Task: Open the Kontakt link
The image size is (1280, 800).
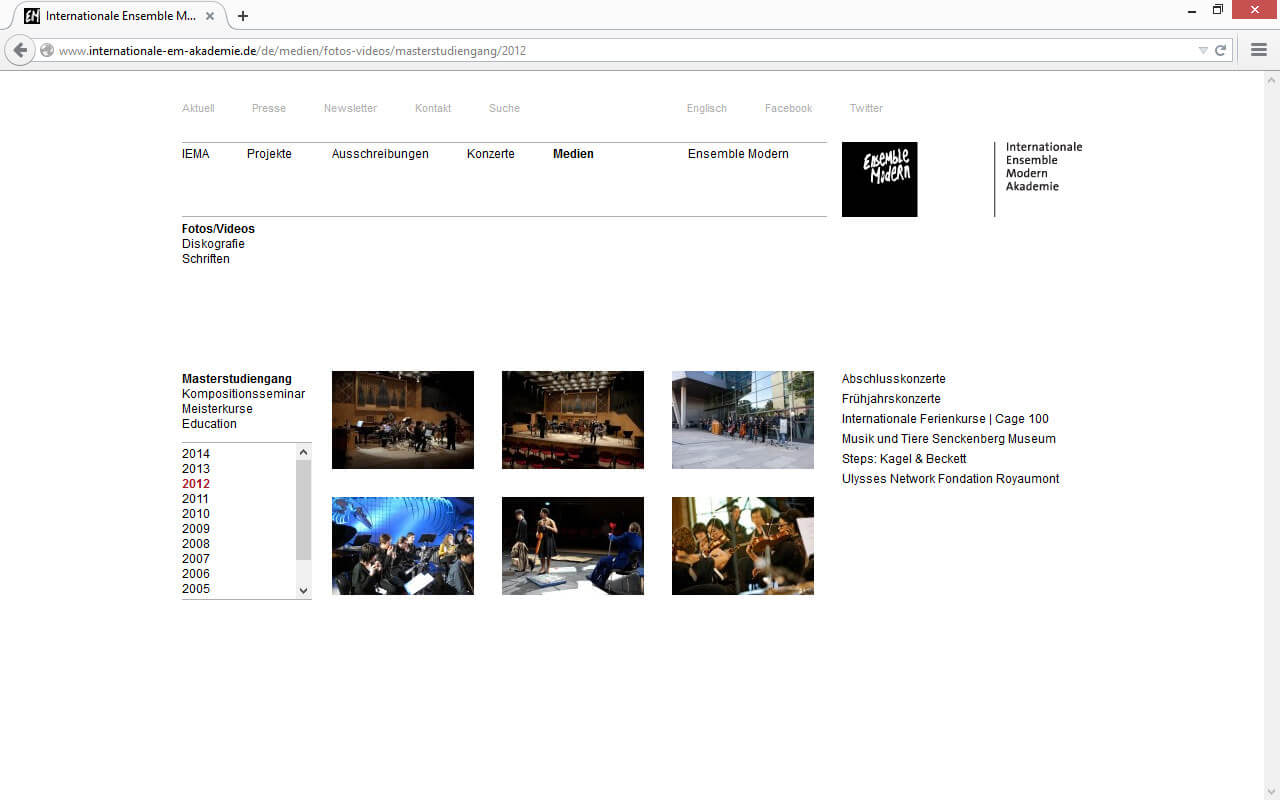Action: pyautogui.click(x=433, y=108)
